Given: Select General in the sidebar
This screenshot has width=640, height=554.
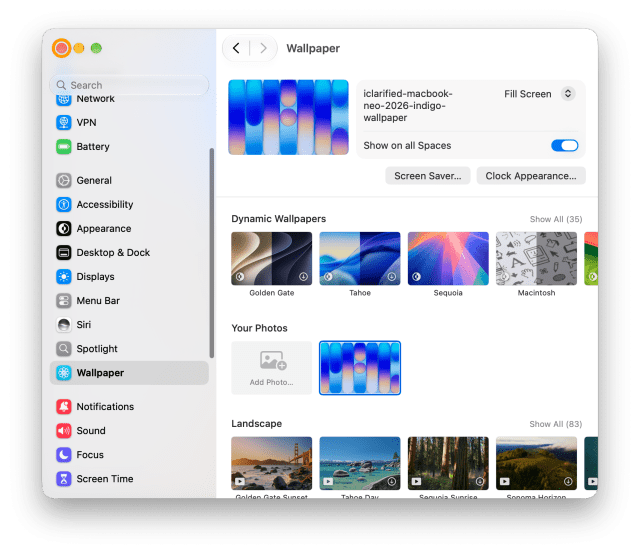Looking at the screenshot, I should point(129,180).
